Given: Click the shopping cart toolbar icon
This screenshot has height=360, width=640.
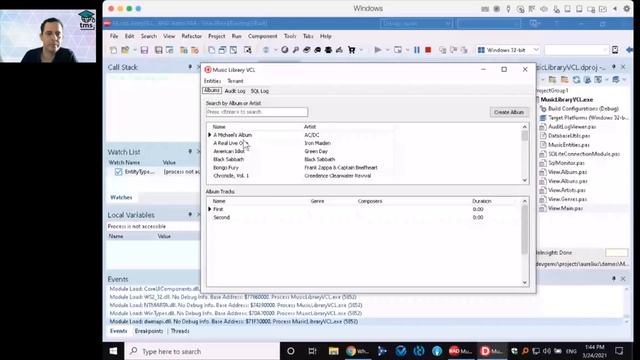Looking at the screenshot, I should tap(351, 50).
